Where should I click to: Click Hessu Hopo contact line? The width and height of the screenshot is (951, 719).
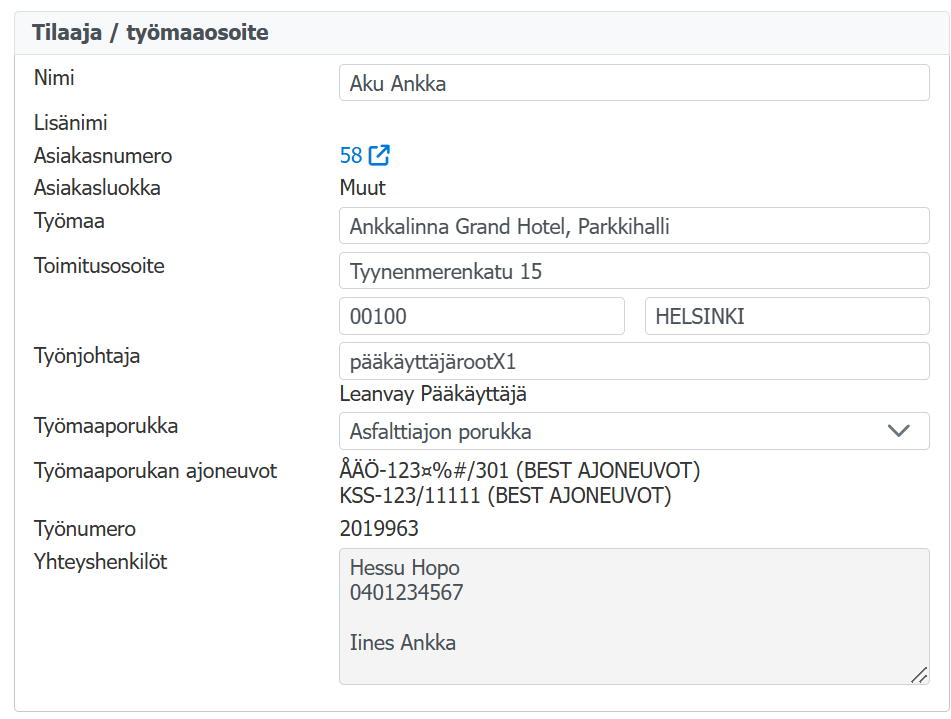pos(405,567)
